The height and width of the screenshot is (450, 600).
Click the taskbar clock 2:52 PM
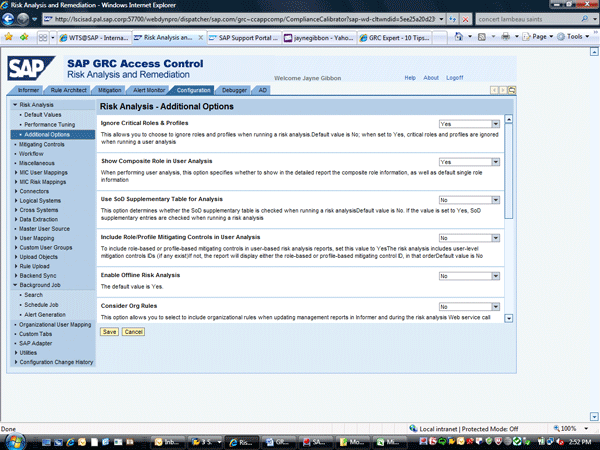click(580, 442)
